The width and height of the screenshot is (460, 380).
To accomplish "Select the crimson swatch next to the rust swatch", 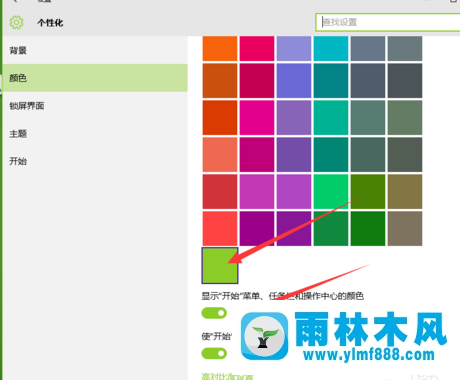I will click(257, 81).
